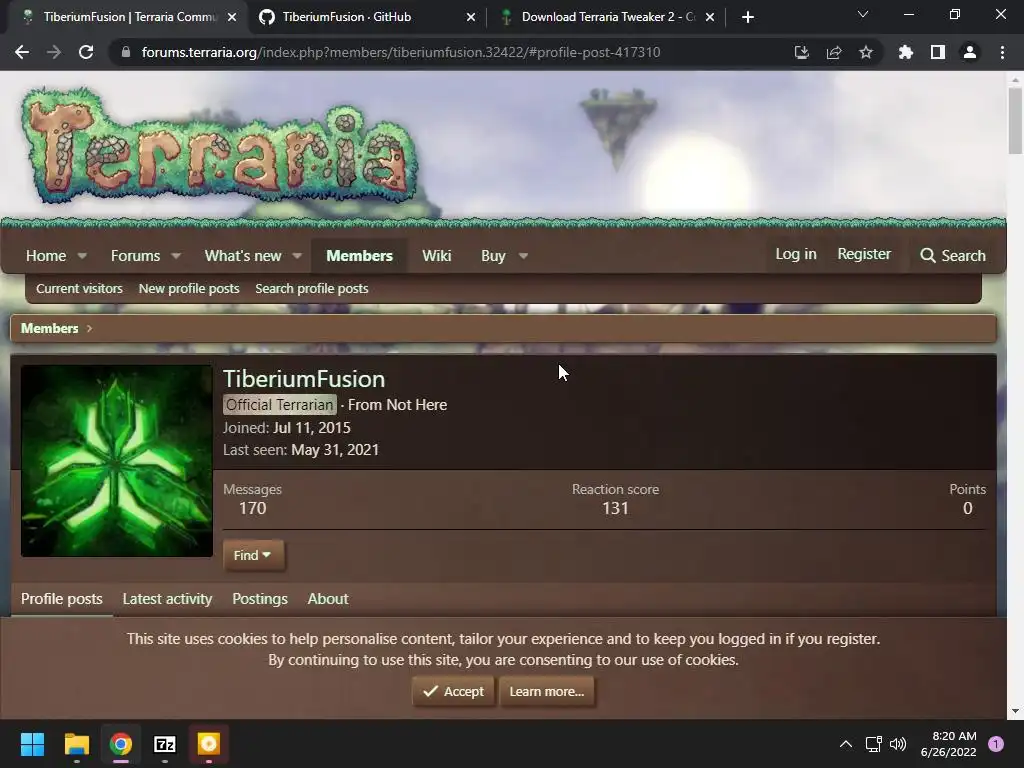Expand the Home dropdown arrow
The width and height of the screenshot is (1024, 768).
[82, 256]
